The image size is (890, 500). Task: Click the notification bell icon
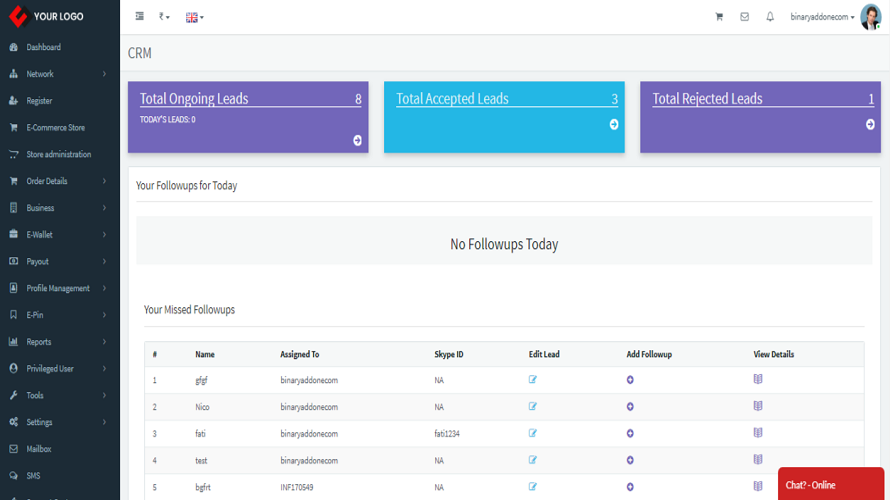pos(770,17)
